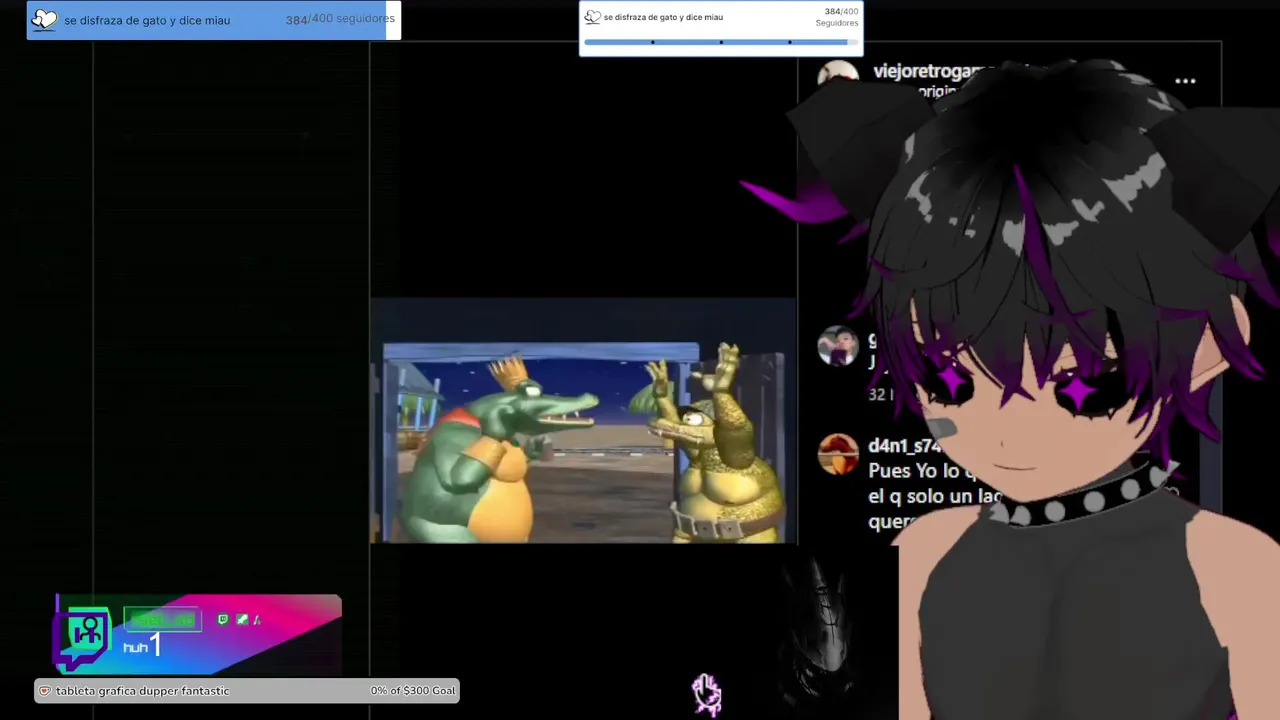1280x720 pixels.
Task: Click the donation goal heart shield icon
Action: pyautogui.click(x=44, y=691)
